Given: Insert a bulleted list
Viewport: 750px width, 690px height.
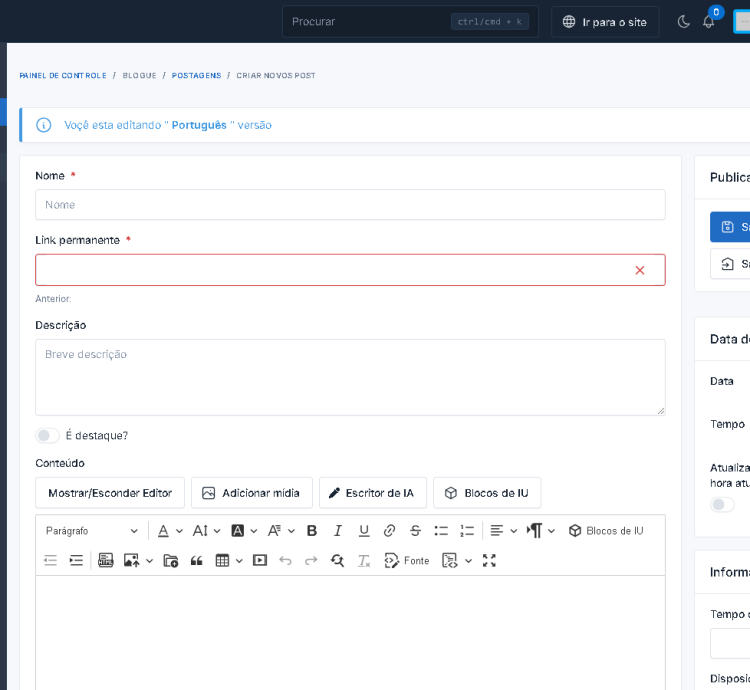Looking at the screenshot, I should 441,531.
